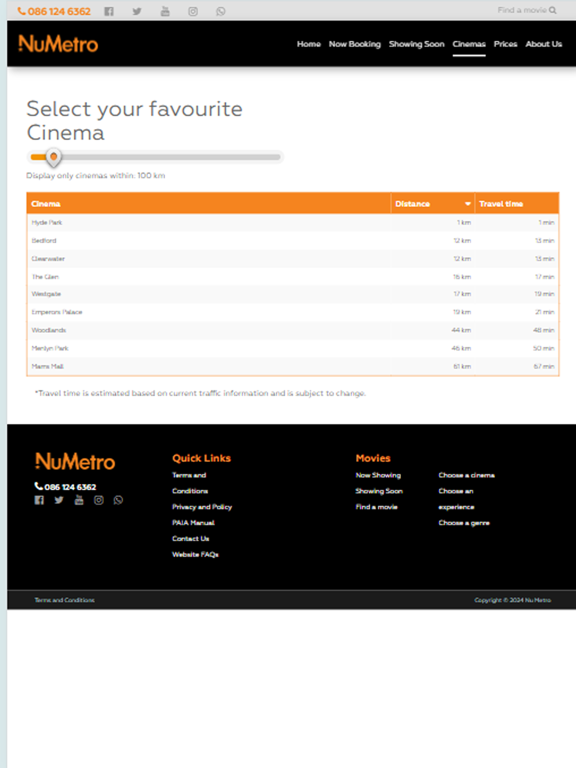Open the About Us menu item

(544, 44)
